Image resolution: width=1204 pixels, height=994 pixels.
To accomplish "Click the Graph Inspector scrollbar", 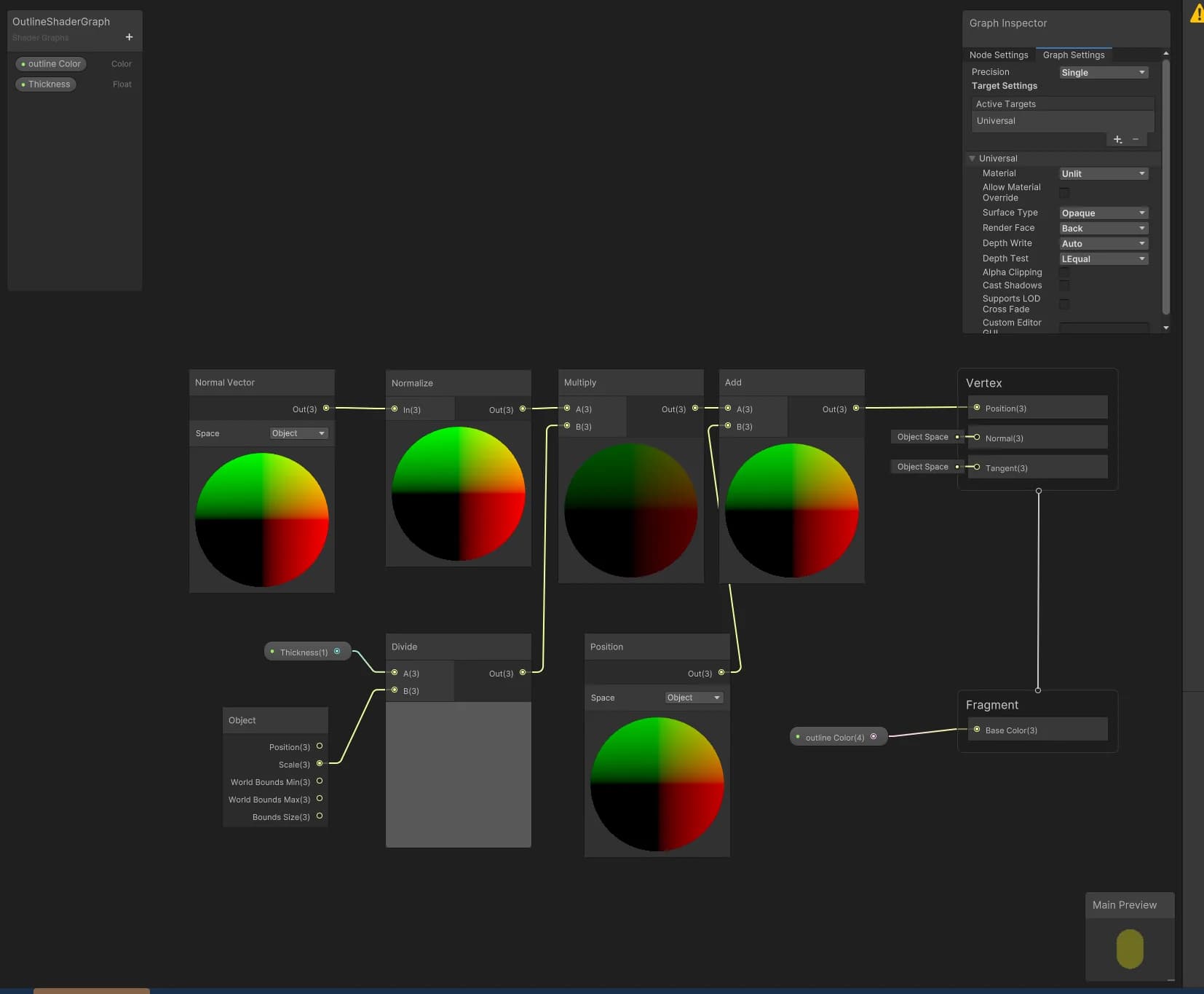I will (1166, 188).
